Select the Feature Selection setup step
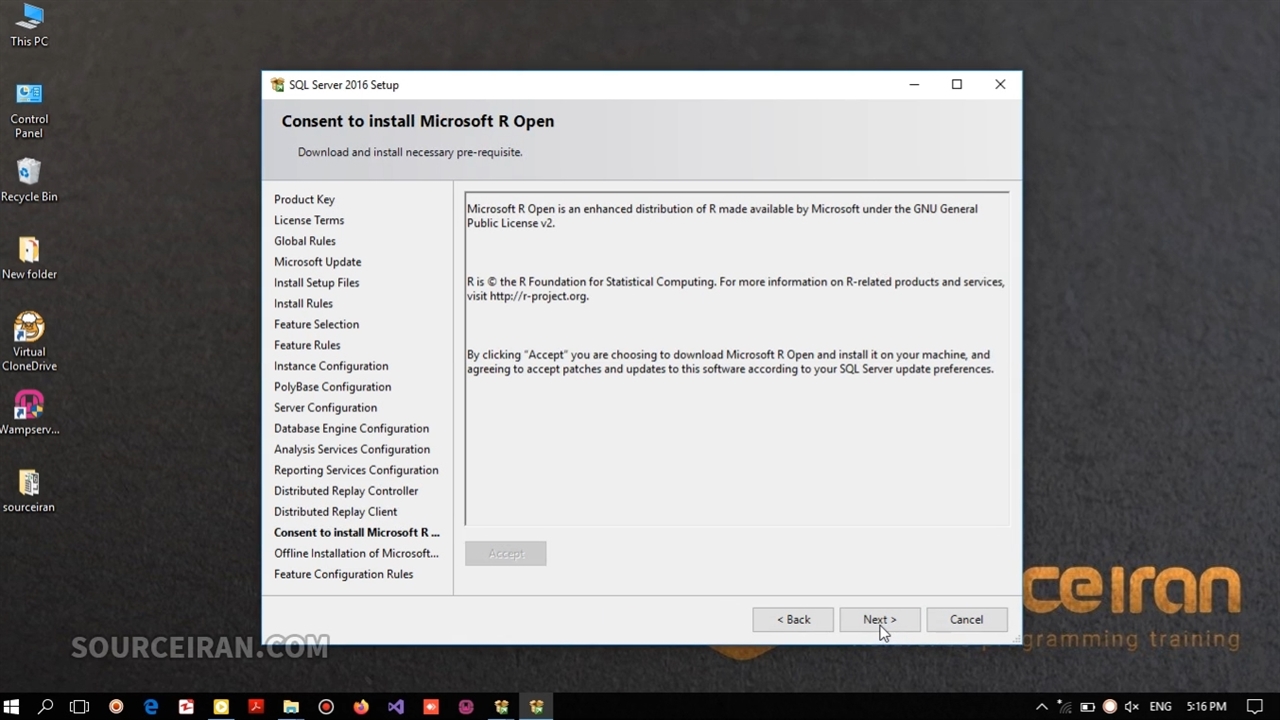 (x=316, y=324)
